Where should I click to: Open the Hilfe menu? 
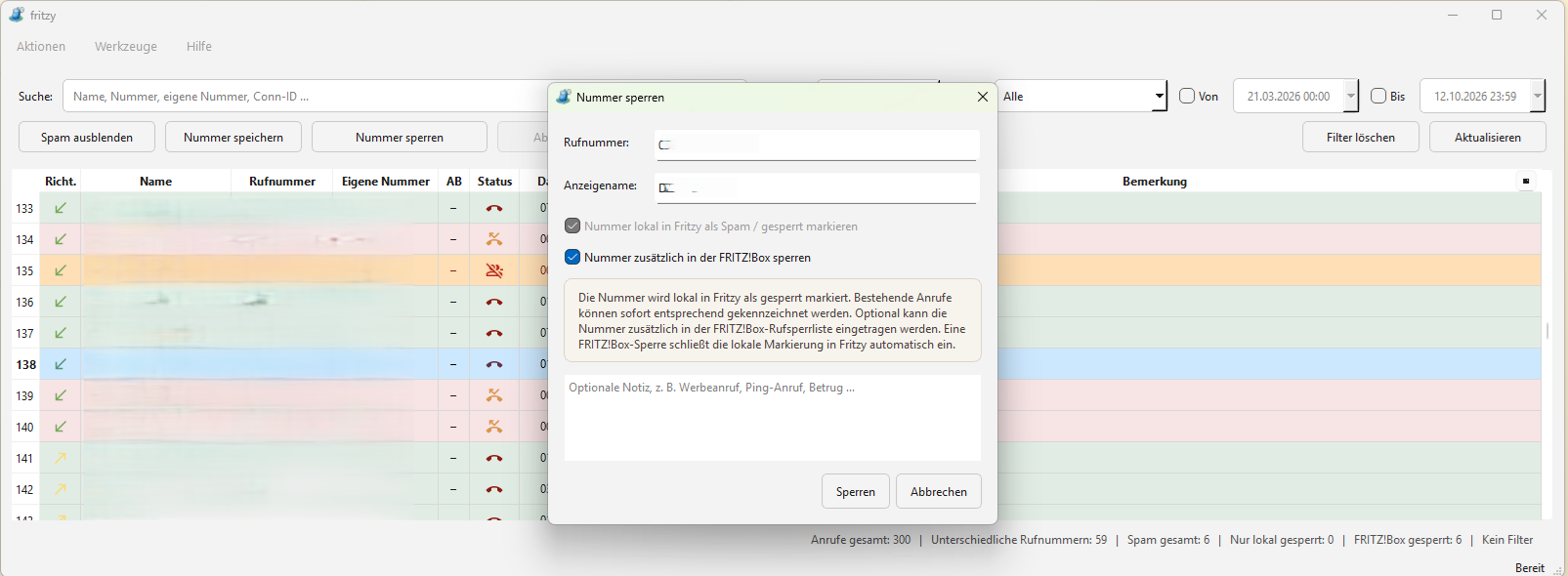click(x=199, y=47)
